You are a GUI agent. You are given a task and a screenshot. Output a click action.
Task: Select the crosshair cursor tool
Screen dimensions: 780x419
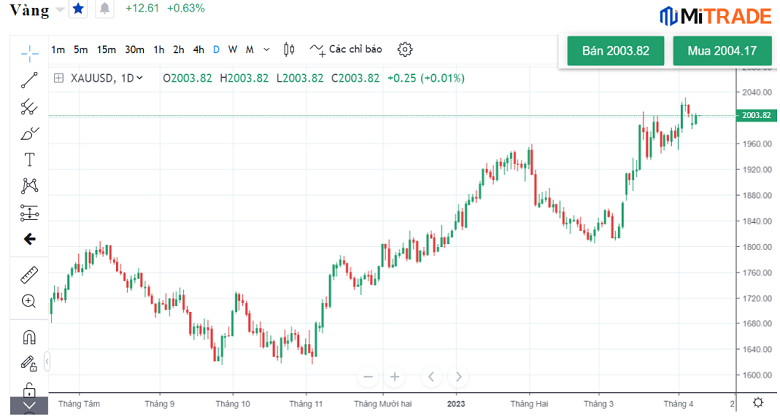pos(29,51)
